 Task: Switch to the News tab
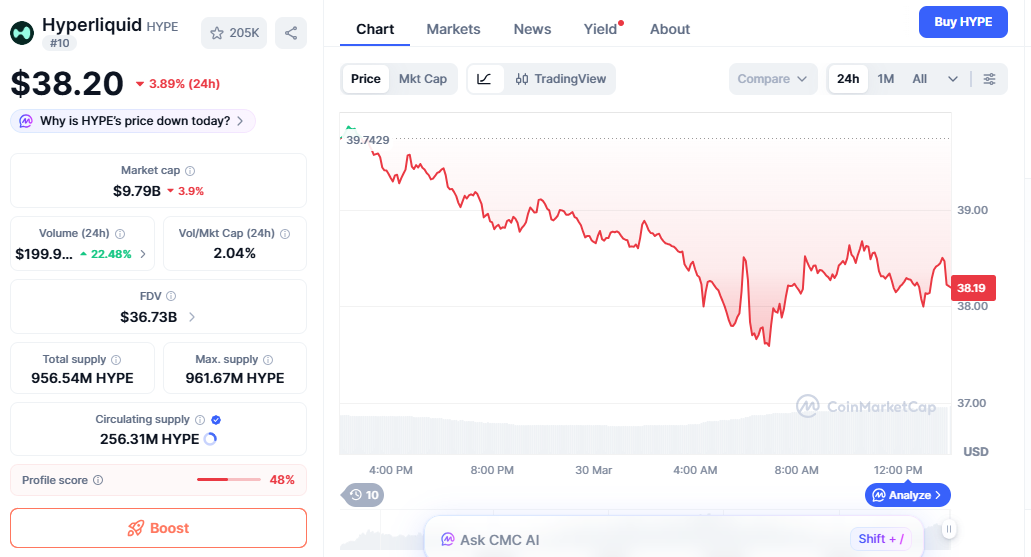[x=532, y=29]
